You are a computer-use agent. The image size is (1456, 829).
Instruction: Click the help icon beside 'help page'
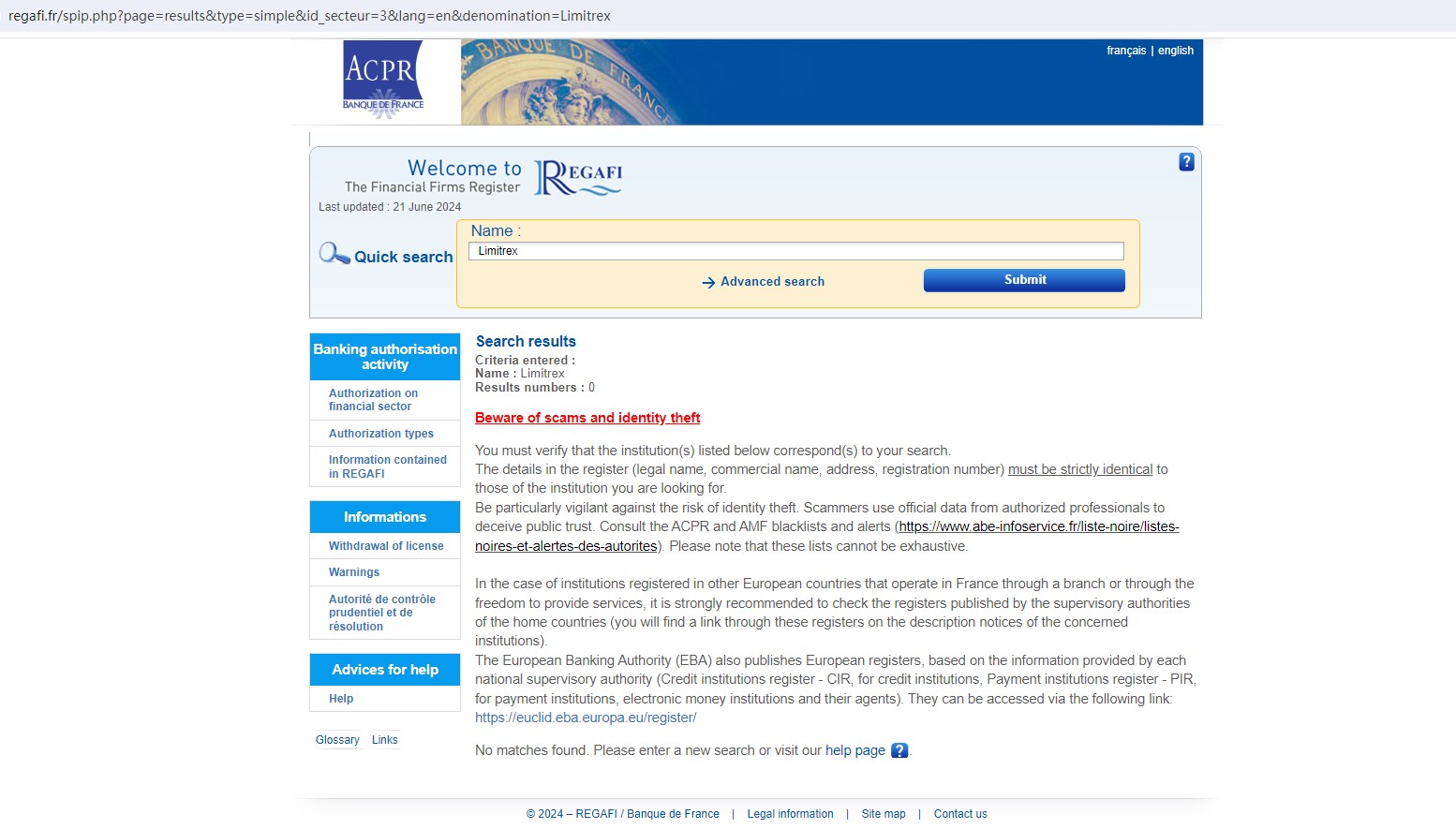[x=899, y=750]
